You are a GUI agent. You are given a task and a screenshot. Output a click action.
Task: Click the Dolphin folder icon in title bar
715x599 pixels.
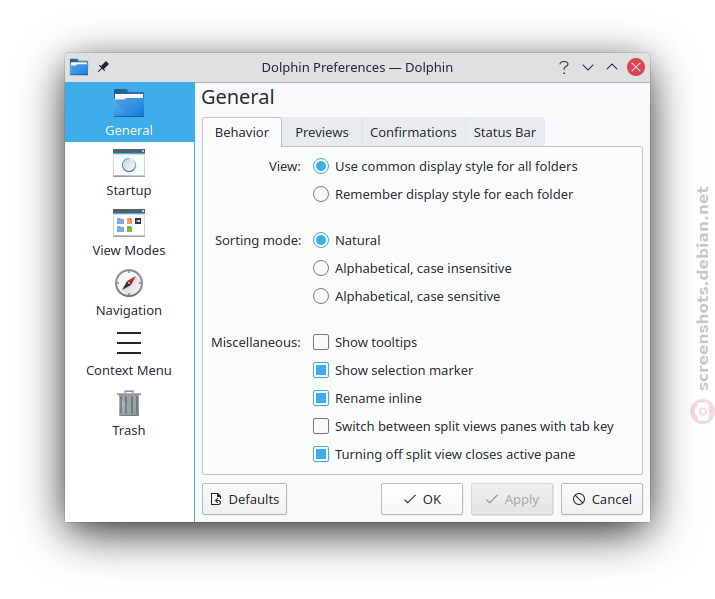coord(79,67)
